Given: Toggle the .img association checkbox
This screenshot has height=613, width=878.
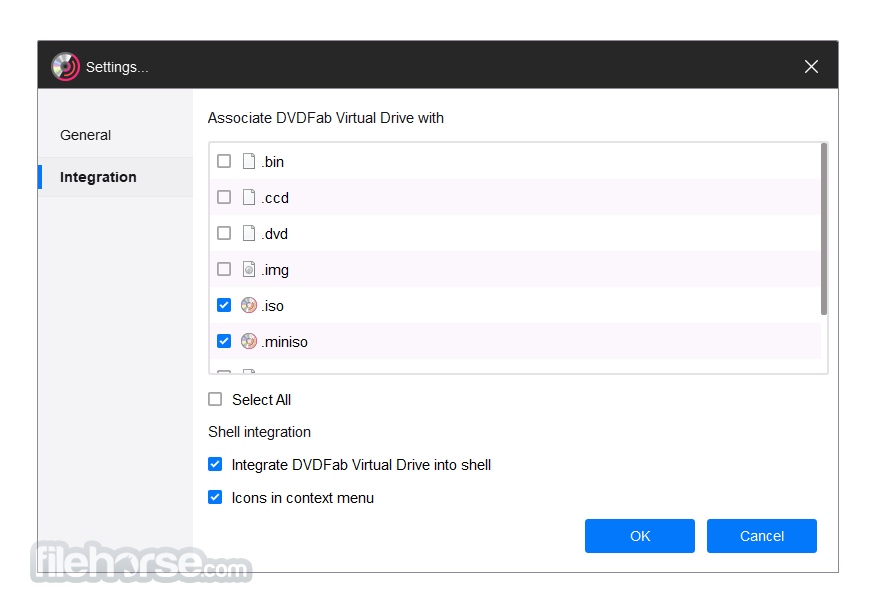Looking at the screenshot, I should coord(224,269).
